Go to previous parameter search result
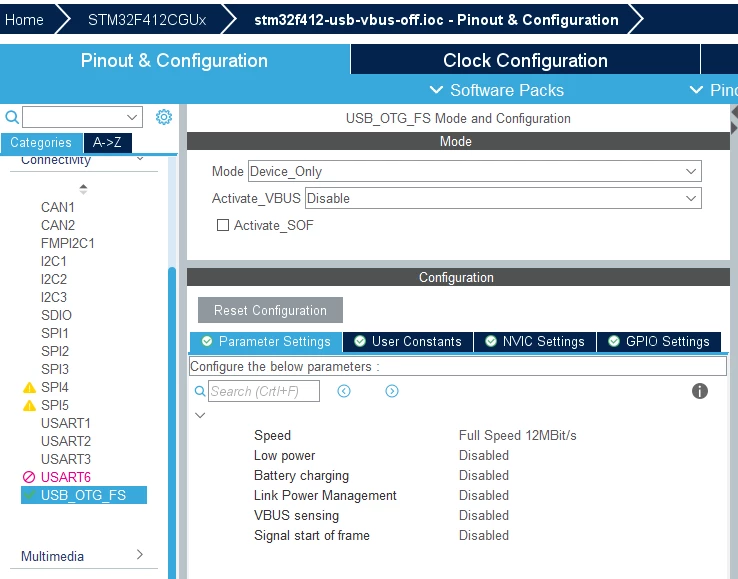Image resolution: width=738 pixels, height=579 pixels. [x=344, y=391]
